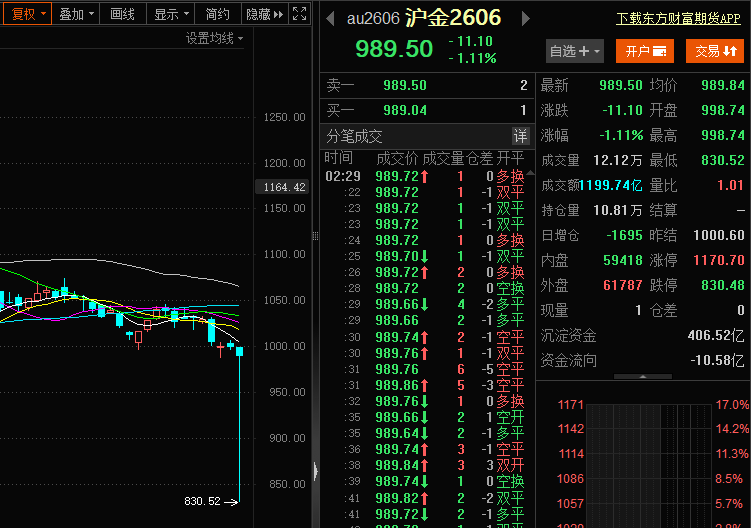Add to watchlist via 自选+
The width and height of the screenshot is (751, 528).
[575, 51]
